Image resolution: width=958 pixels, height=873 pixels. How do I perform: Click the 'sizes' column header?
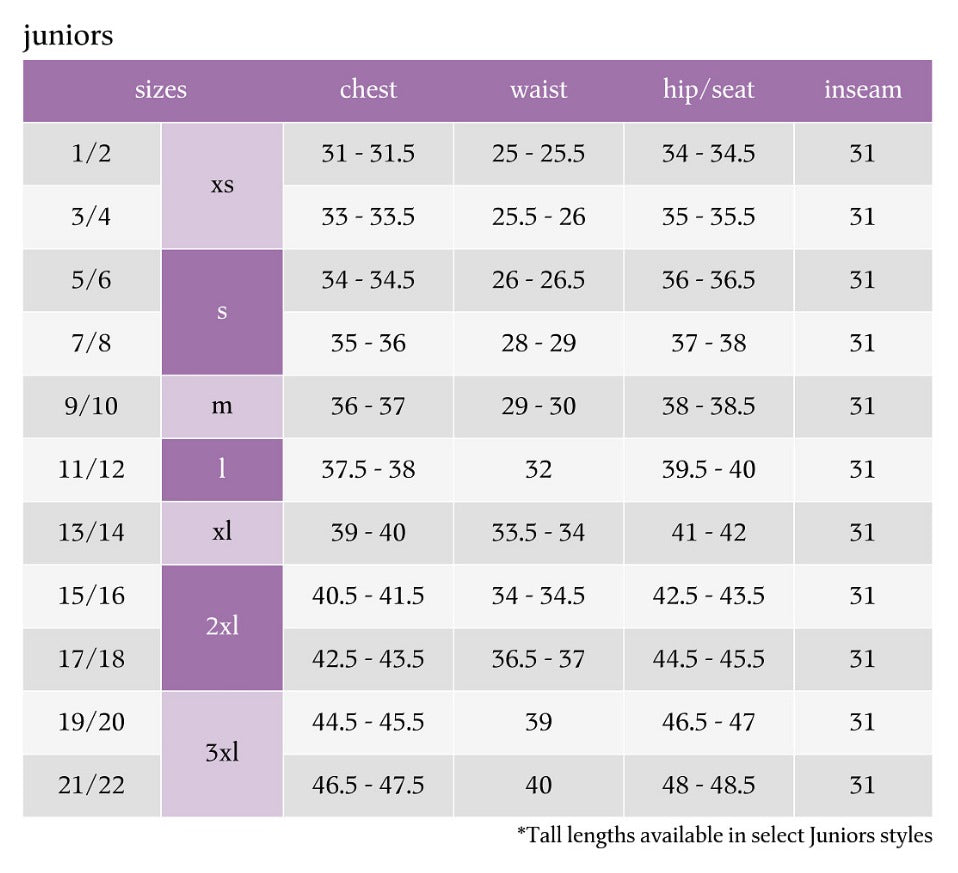161,90
